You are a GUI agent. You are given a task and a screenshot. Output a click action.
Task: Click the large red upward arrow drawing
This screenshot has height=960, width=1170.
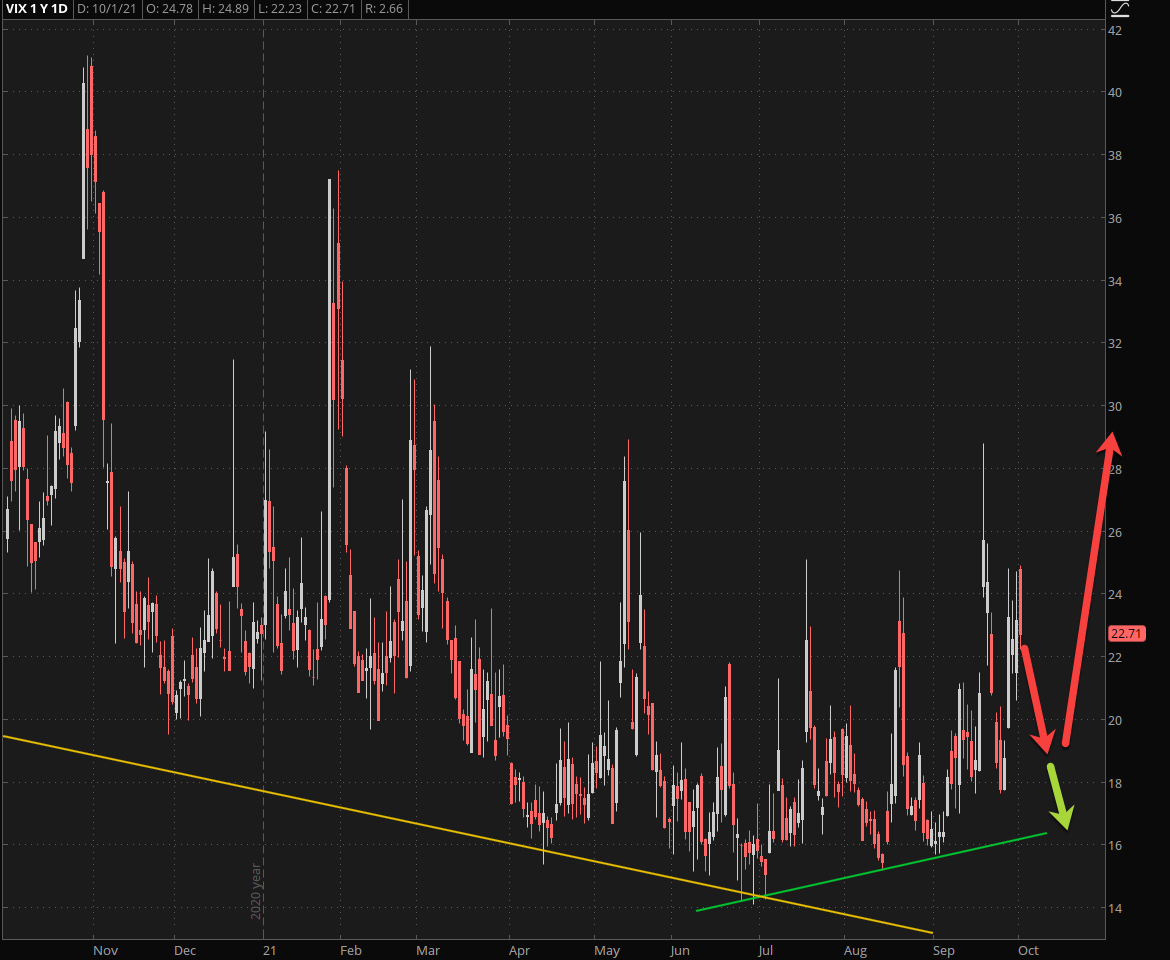coord(1088,590)
